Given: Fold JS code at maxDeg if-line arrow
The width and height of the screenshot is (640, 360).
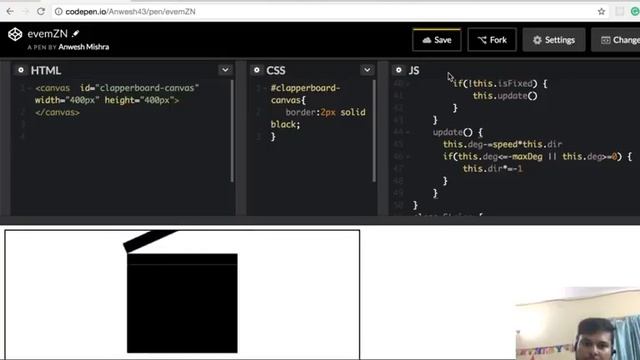Looking at the screenshot, I should pos(407,157).
